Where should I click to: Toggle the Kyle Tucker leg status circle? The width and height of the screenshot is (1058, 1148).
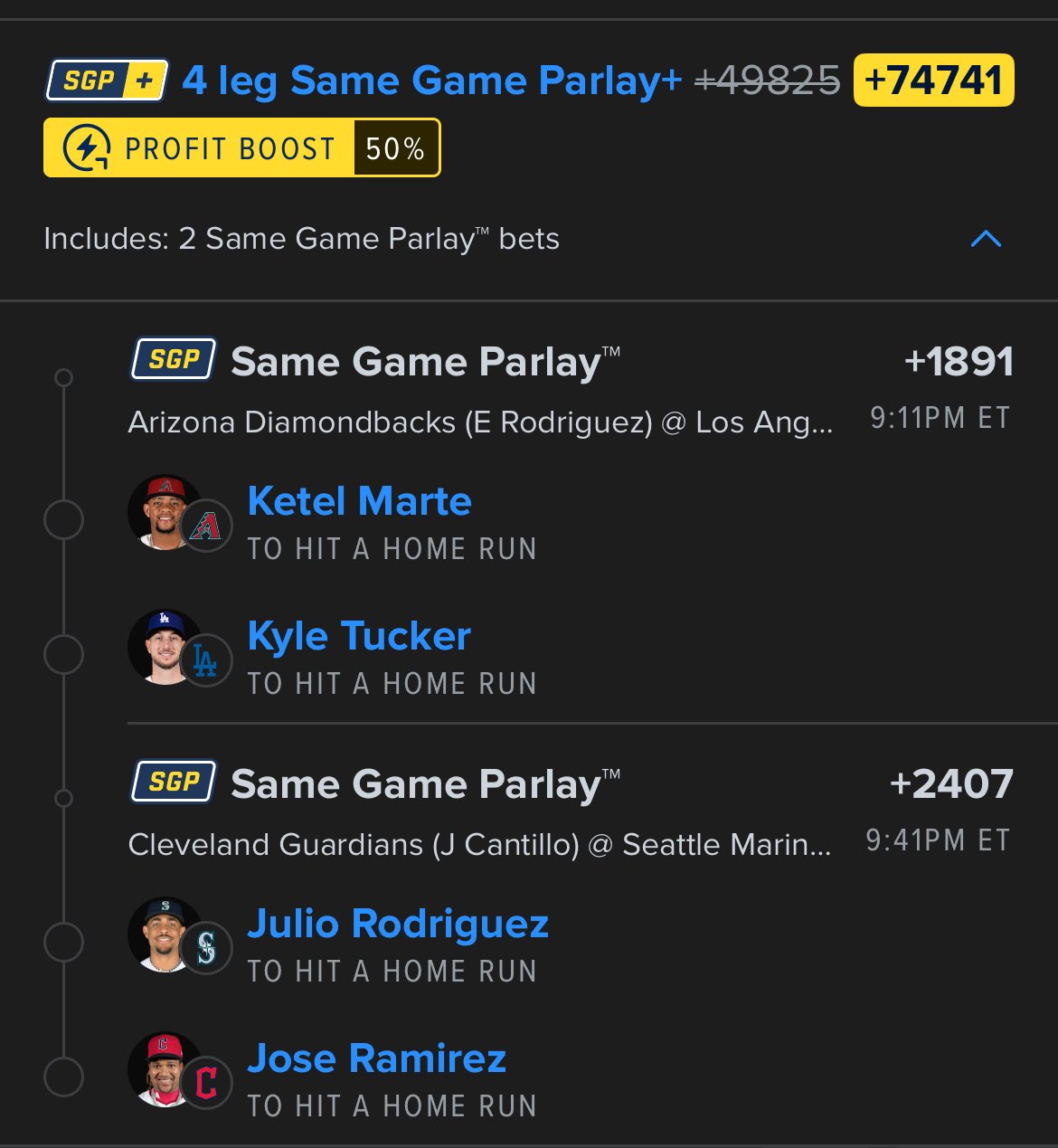pyautogui.click(x=64, y=655)
